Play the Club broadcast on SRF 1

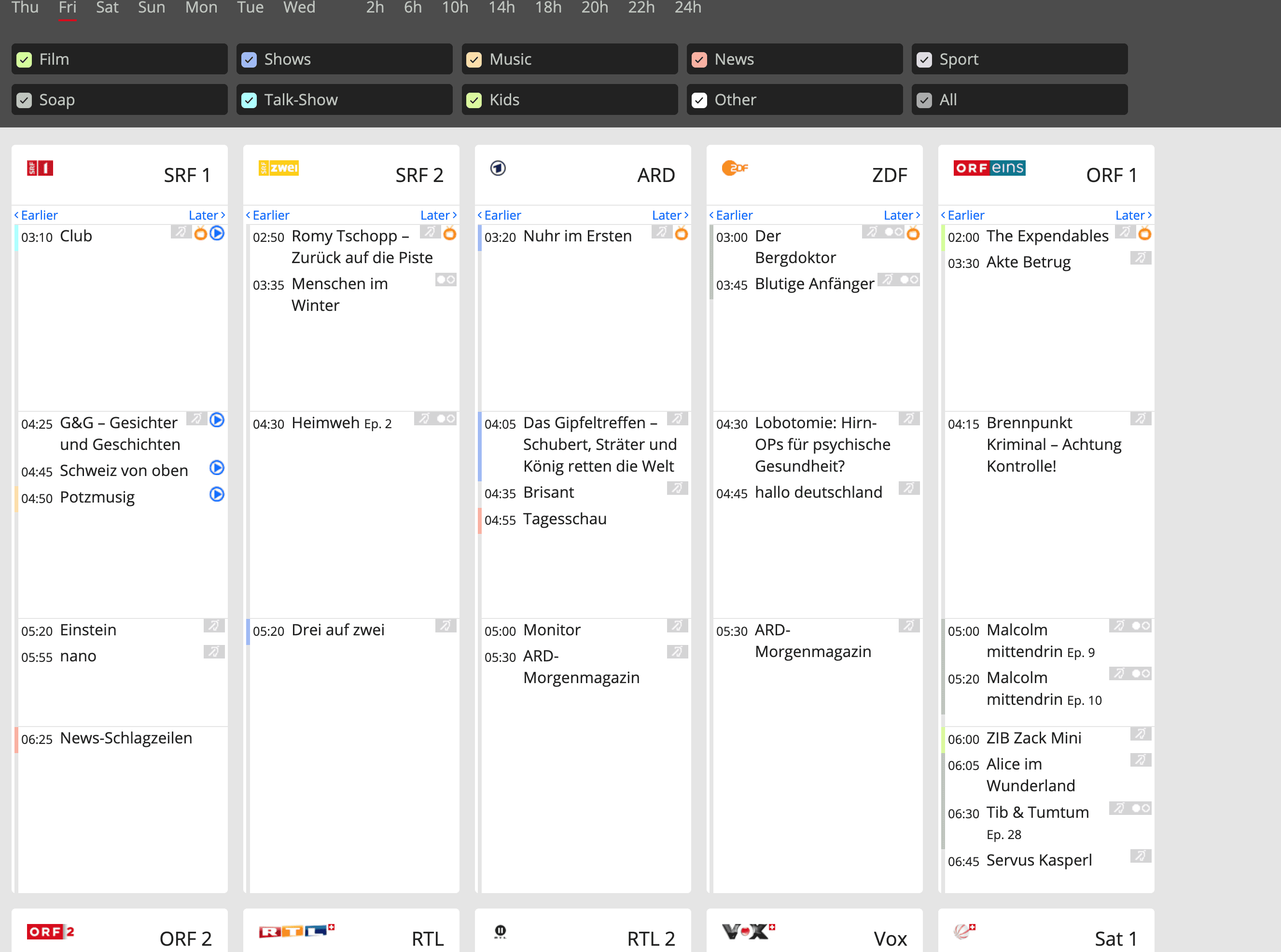coord(217,233)
